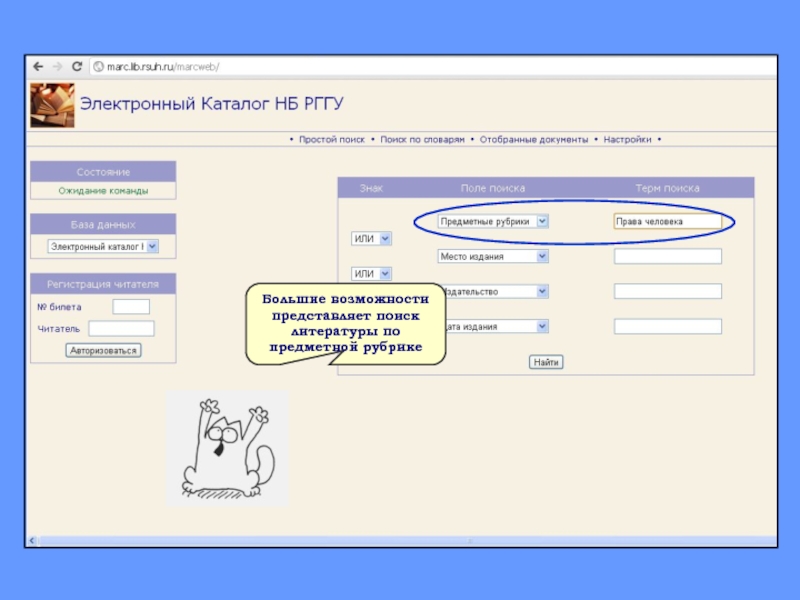Viewport: 800px width, 600px height.
Task: Click search term field containing Права человека
Action: pyautogui.click(x=668, y=221)
